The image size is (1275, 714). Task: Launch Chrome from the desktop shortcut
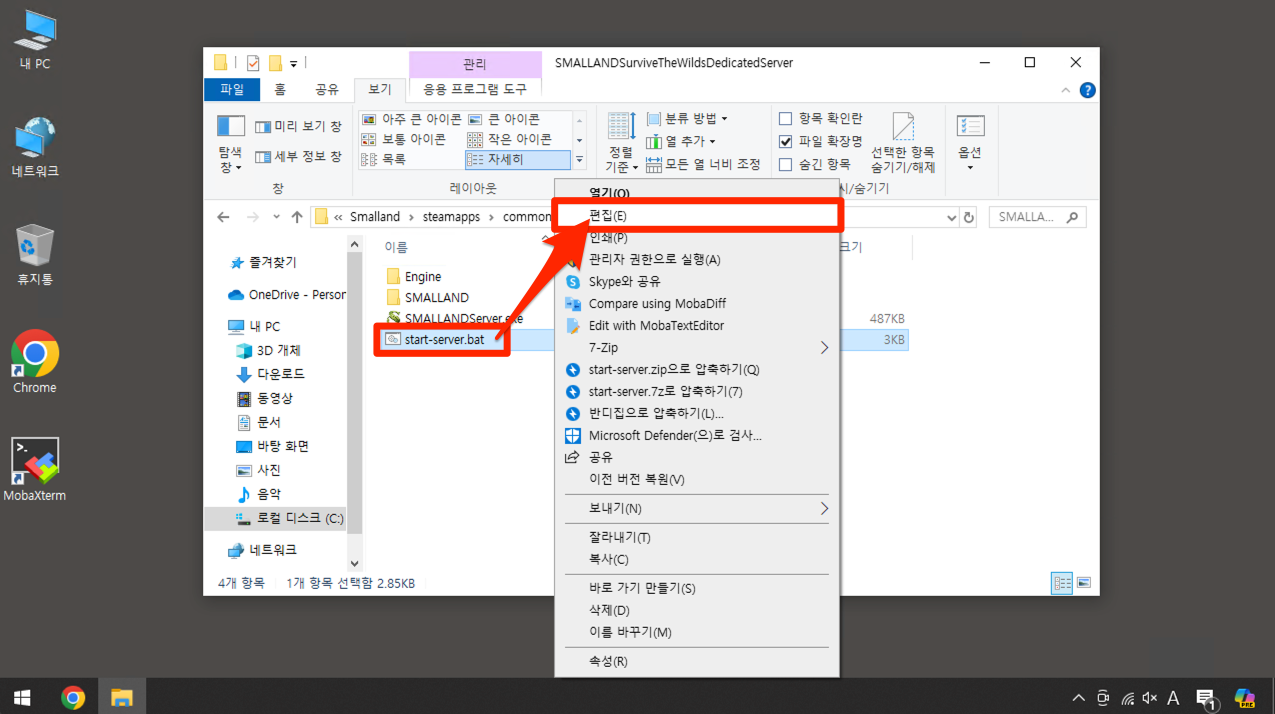[35, 362]
